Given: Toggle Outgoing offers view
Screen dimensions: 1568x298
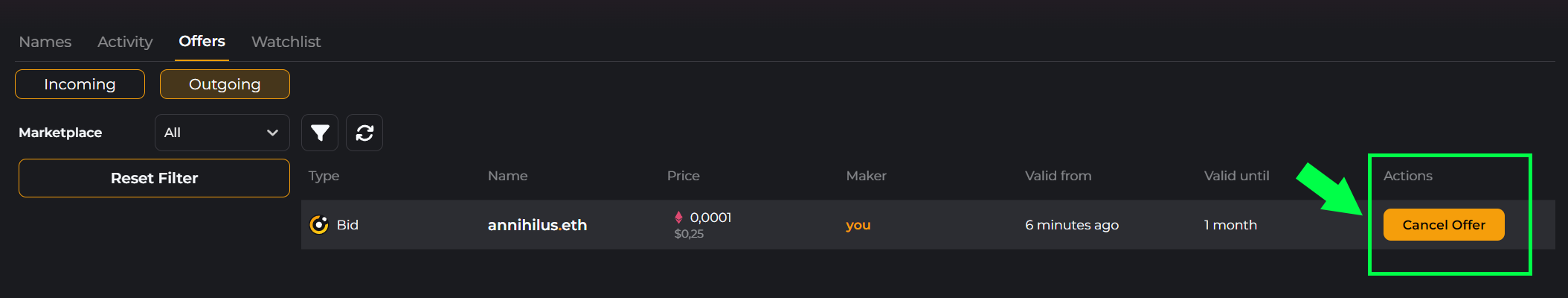Looking at the screenshot, I should [x=225, y=84].
